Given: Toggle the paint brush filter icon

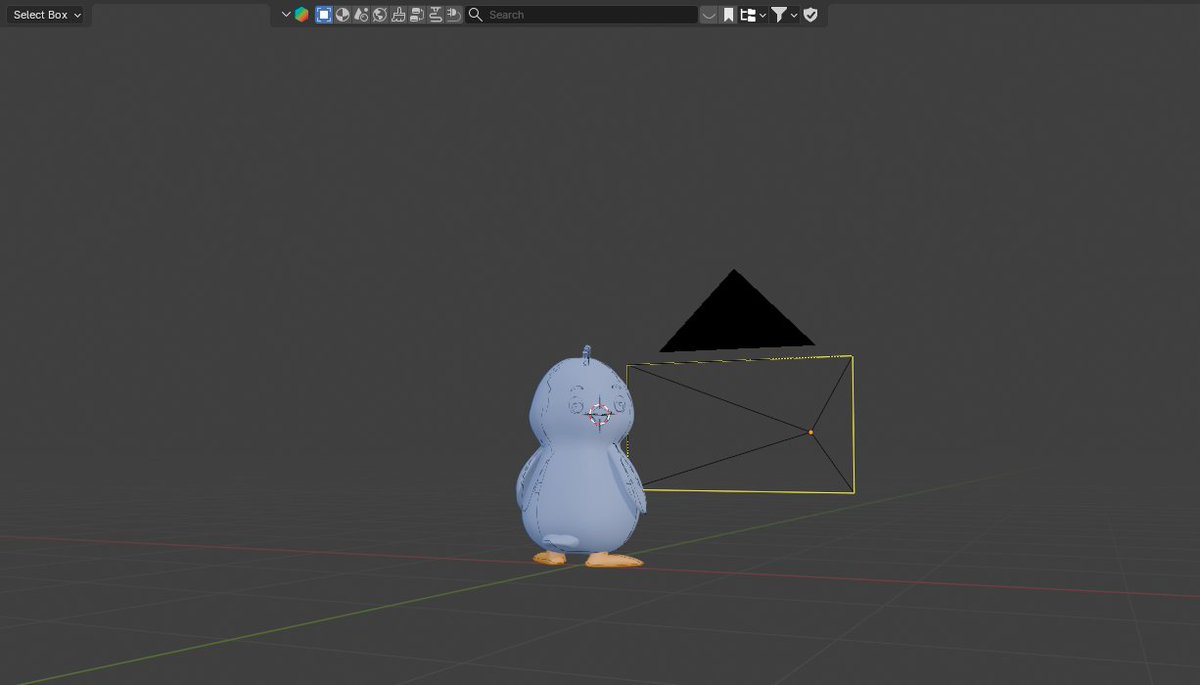Looking at the screenshot, I should (398, 15).
